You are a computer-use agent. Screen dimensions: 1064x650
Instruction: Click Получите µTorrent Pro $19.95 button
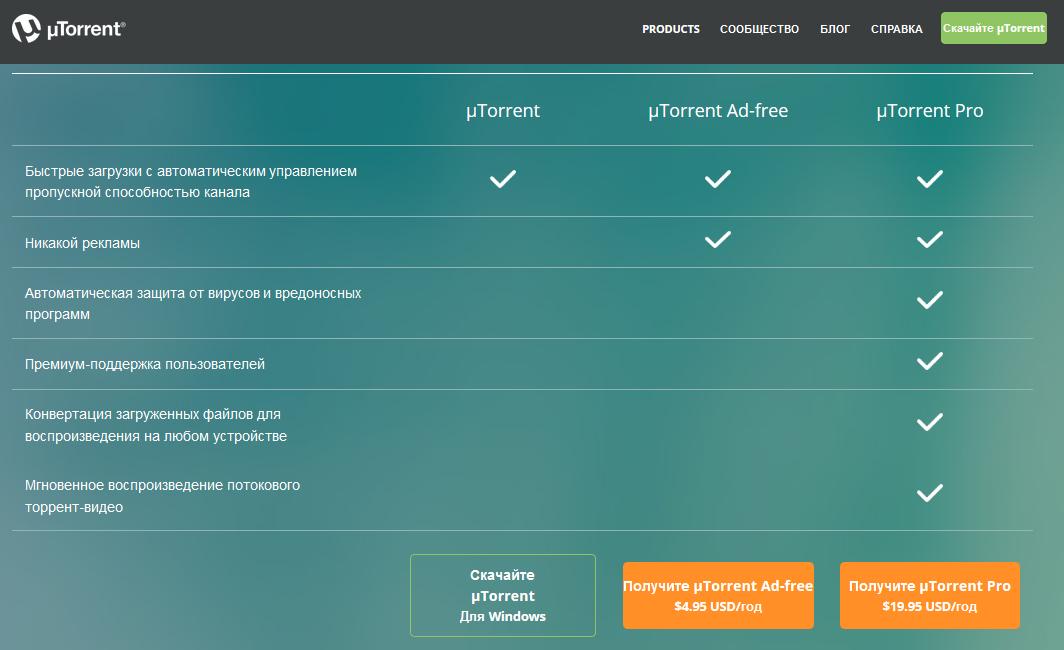coord(929,595)
